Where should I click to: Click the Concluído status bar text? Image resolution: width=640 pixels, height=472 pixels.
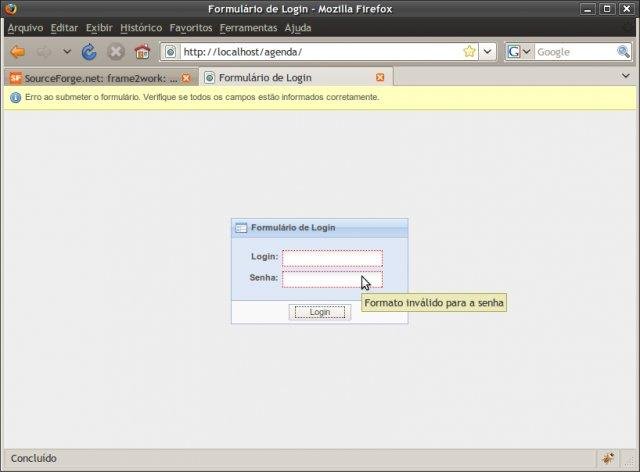(x=33, y=459)
